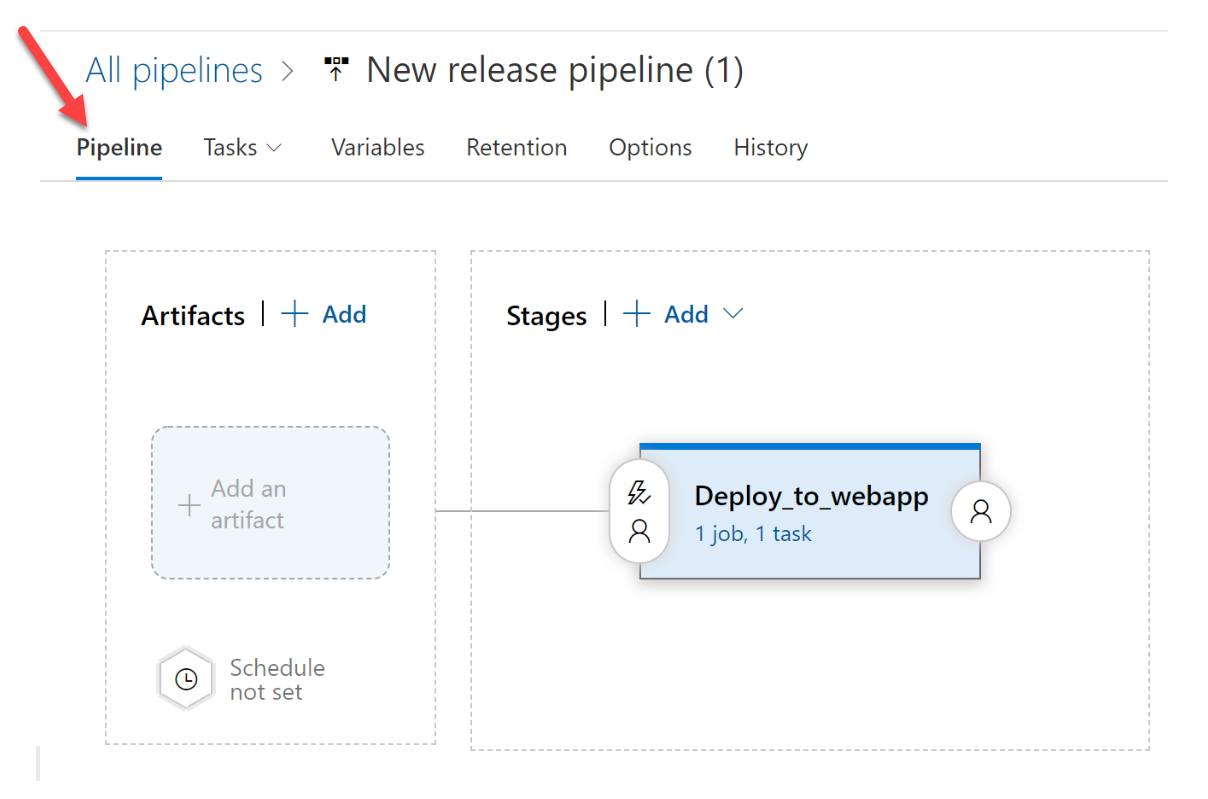The height and width of the screenshot is (799, 1208).
Task: Expand the Tasks tab dropdown chevron
Action: 277,147
